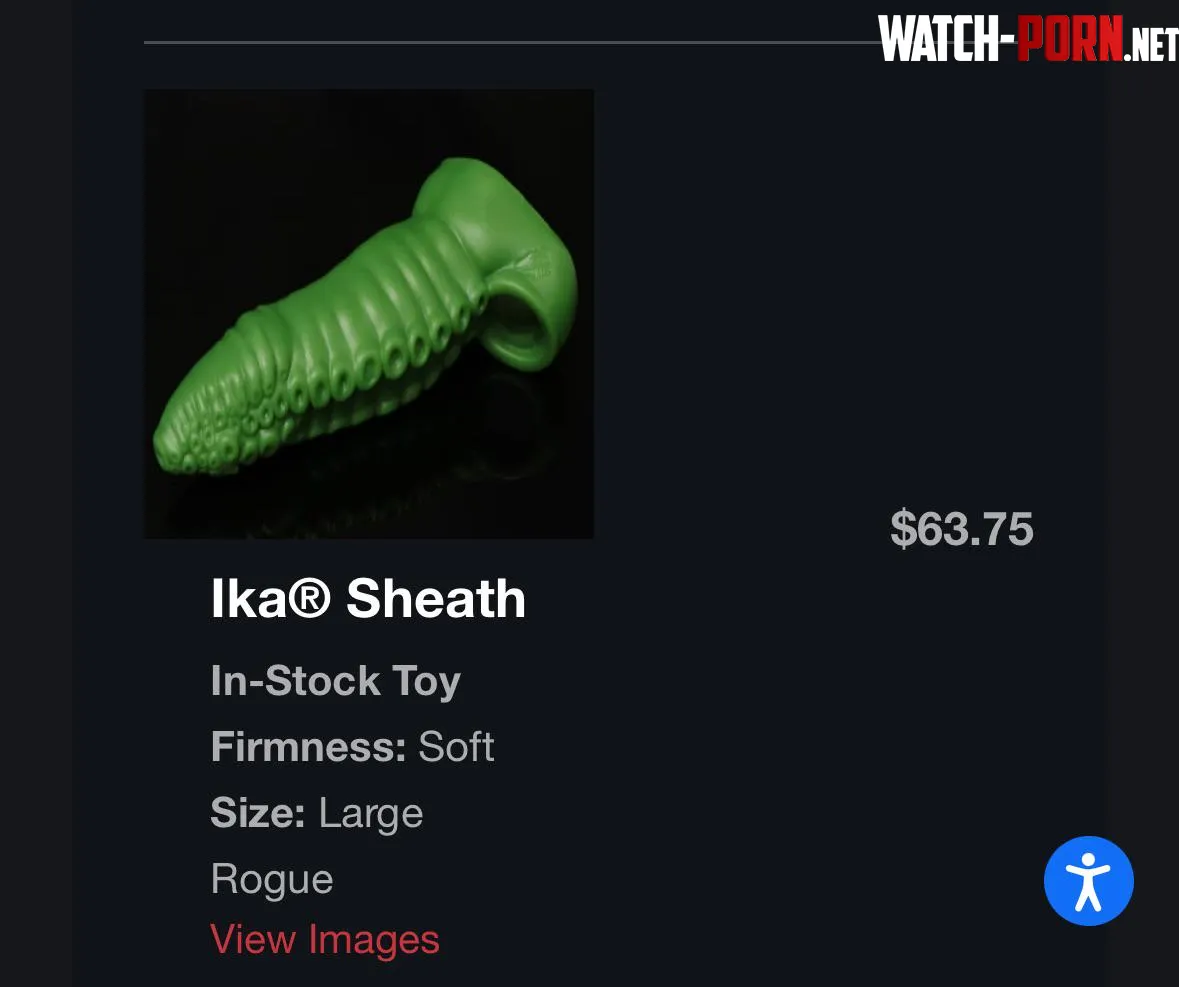Image resolution: width=1179 pixels, height=987 pixels.
Task: Click the Firmness label
Action: (308, 746)
